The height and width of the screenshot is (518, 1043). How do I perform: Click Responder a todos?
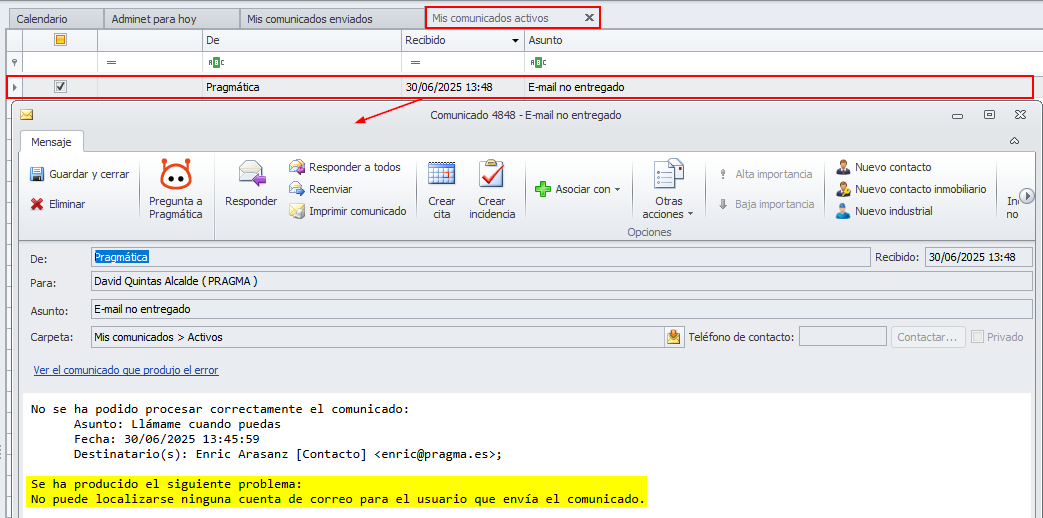tap(345, 167)
